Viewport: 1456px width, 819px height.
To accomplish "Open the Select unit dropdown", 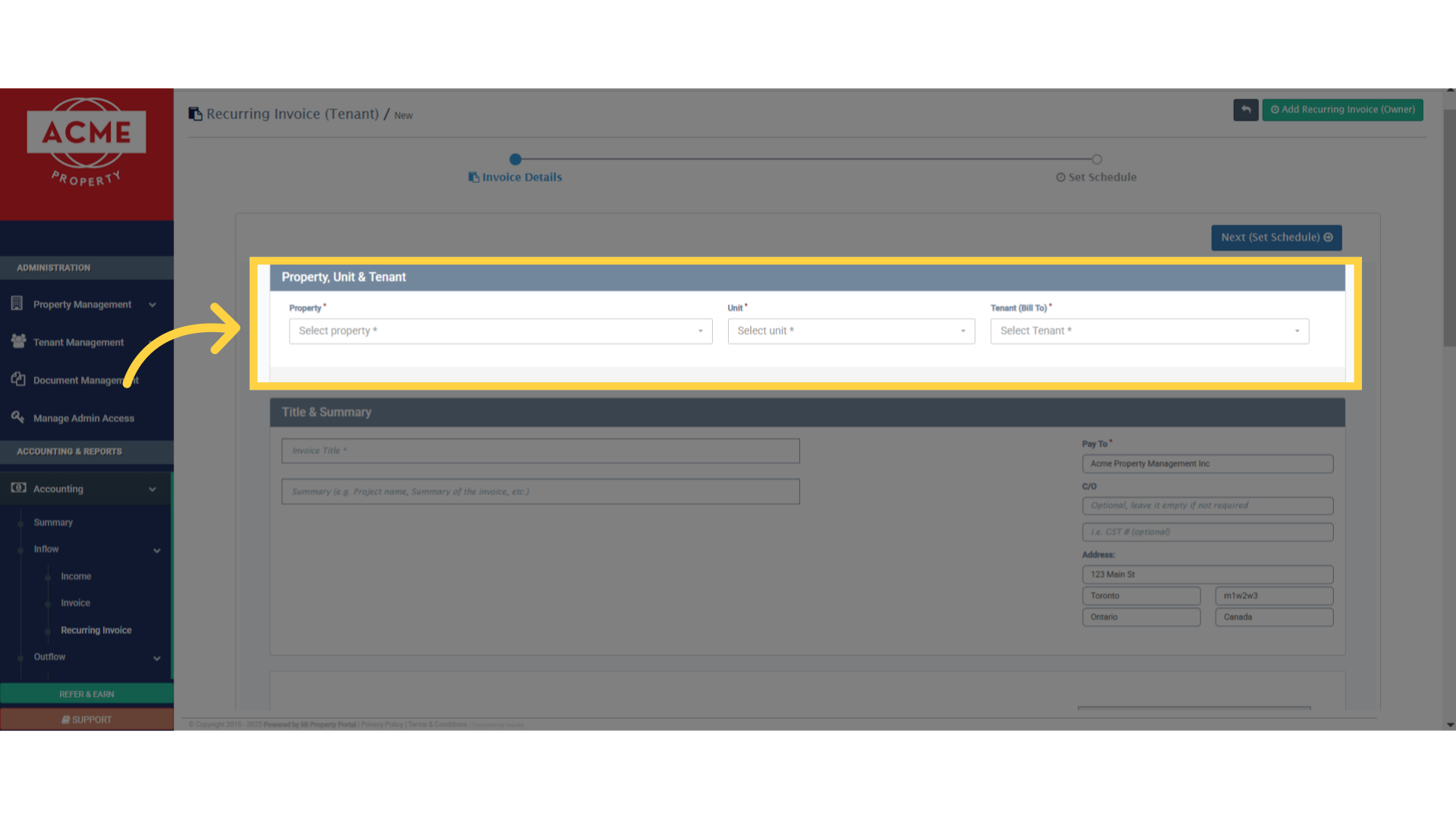I will pyautogui.click(x=851, y=331).
